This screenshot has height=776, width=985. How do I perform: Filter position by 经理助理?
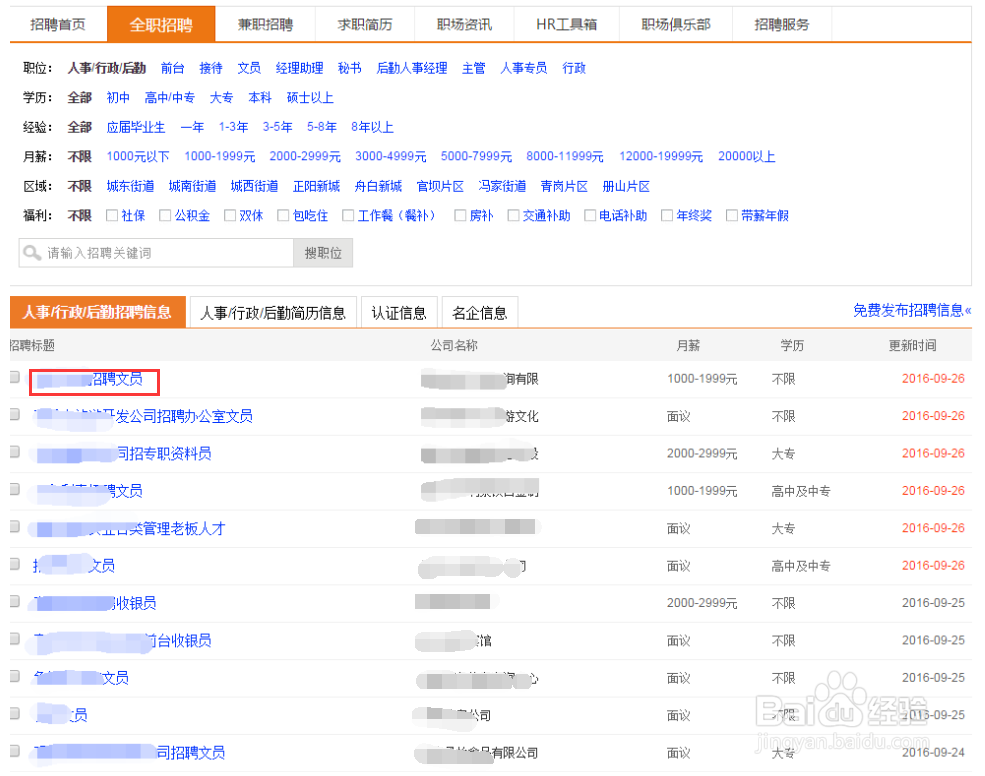299,68
